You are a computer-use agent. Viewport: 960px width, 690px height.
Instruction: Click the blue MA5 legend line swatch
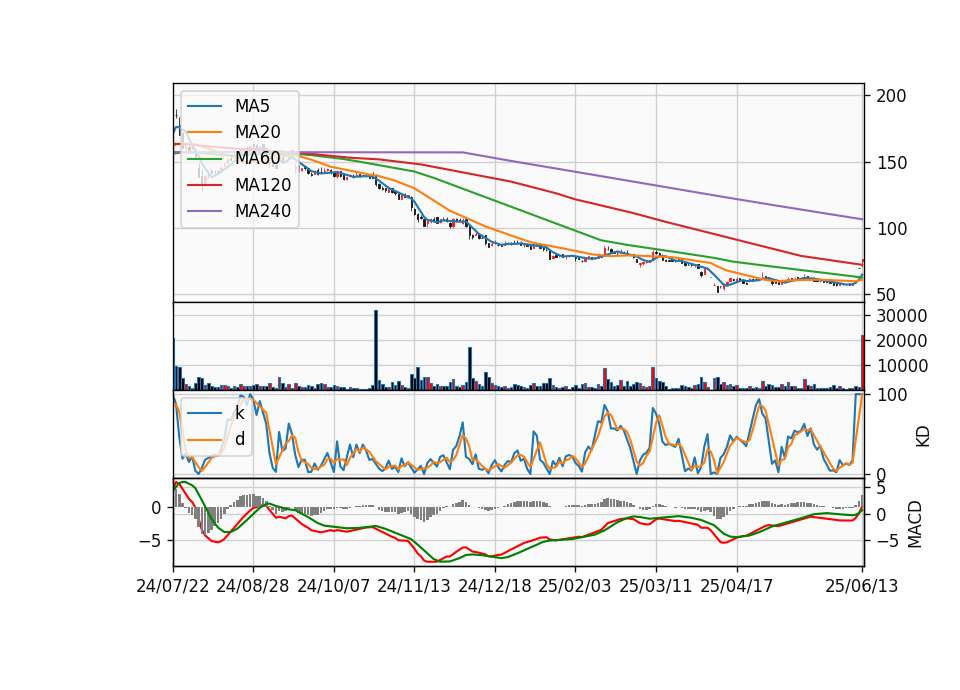point(204,106)
